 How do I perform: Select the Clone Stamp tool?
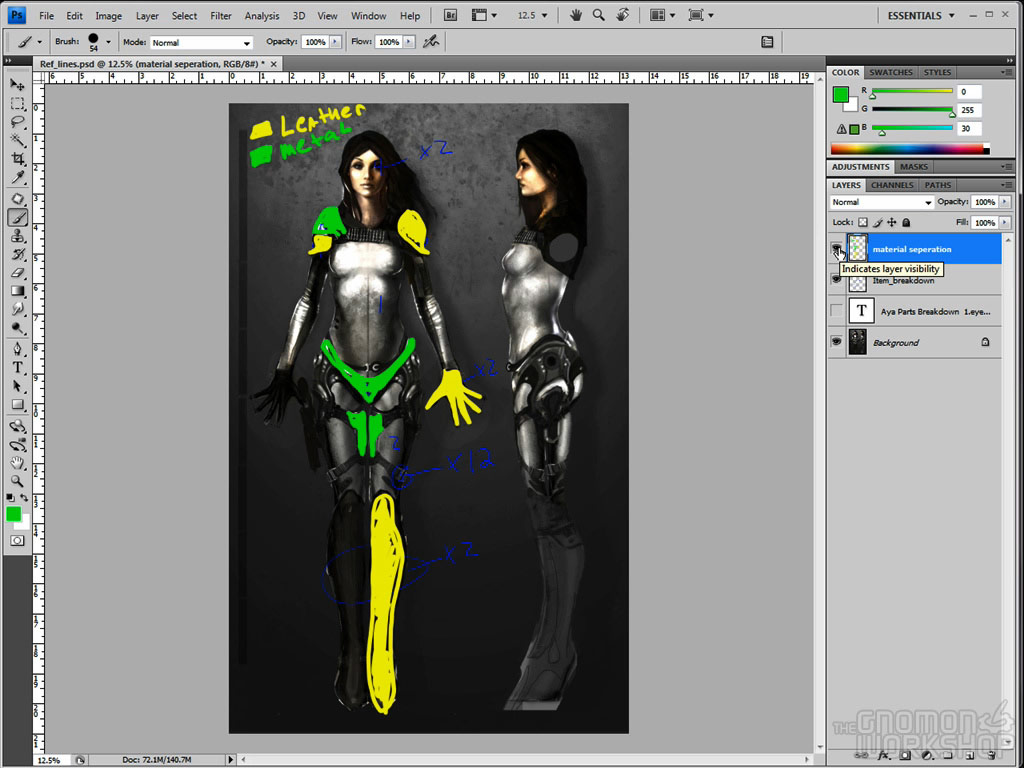pos(18,236)
